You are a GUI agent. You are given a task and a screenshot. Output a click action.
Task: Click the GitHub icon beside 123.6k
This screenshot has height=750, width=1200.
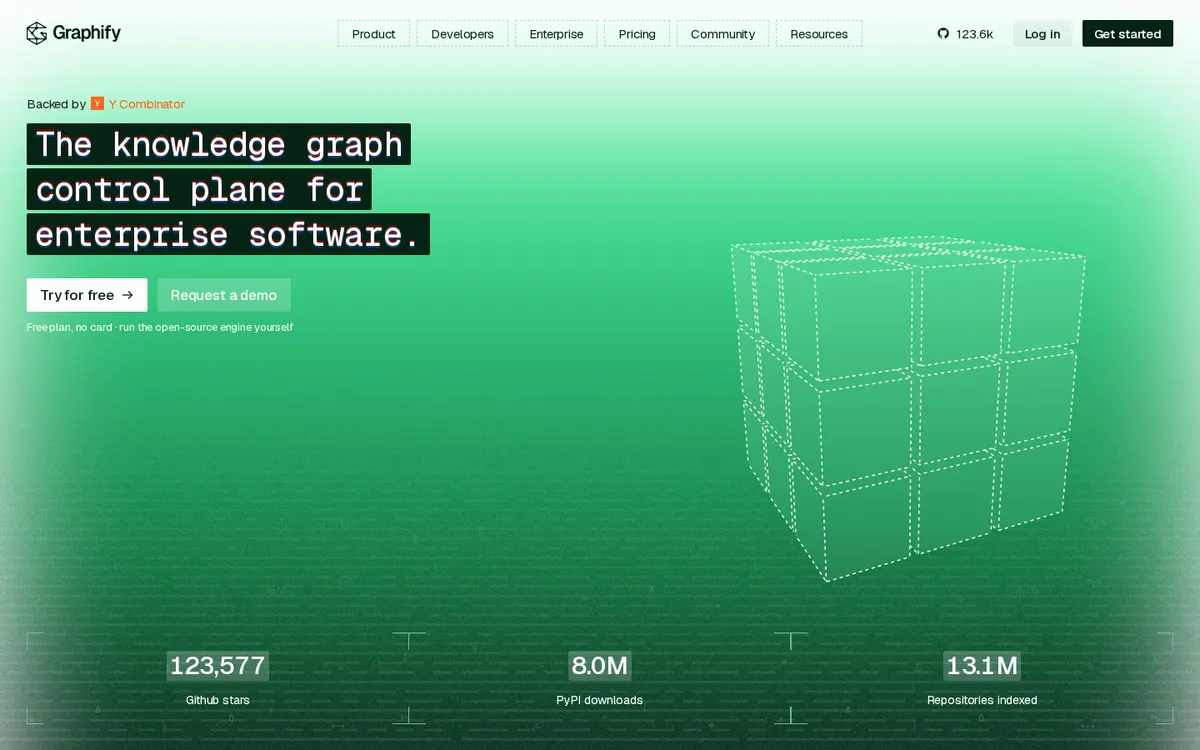point(943,34)
